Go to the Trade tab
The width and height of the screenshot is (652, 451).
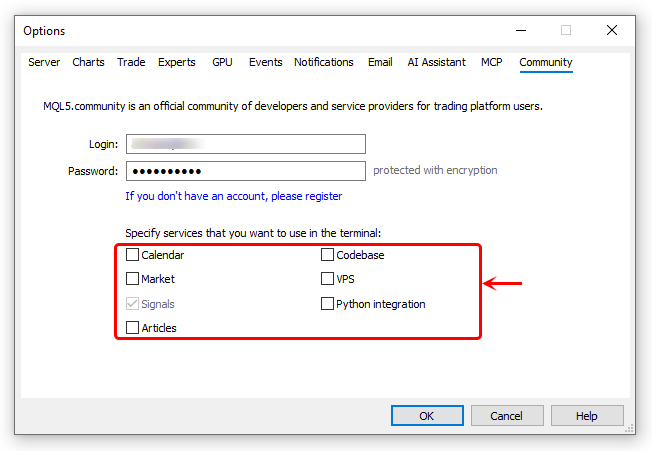pyautogui.click(x=131, y=62)
